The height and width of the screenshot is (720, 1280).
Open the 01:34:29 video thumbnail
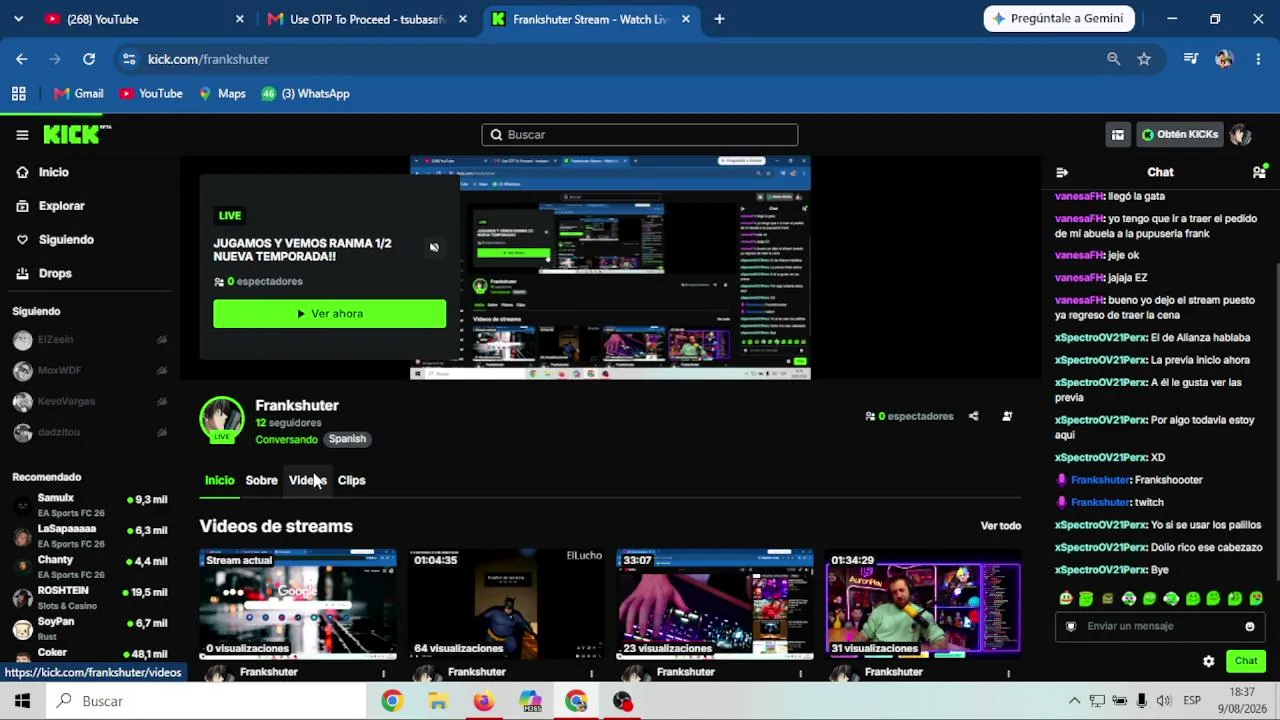[x=923, y=604]
